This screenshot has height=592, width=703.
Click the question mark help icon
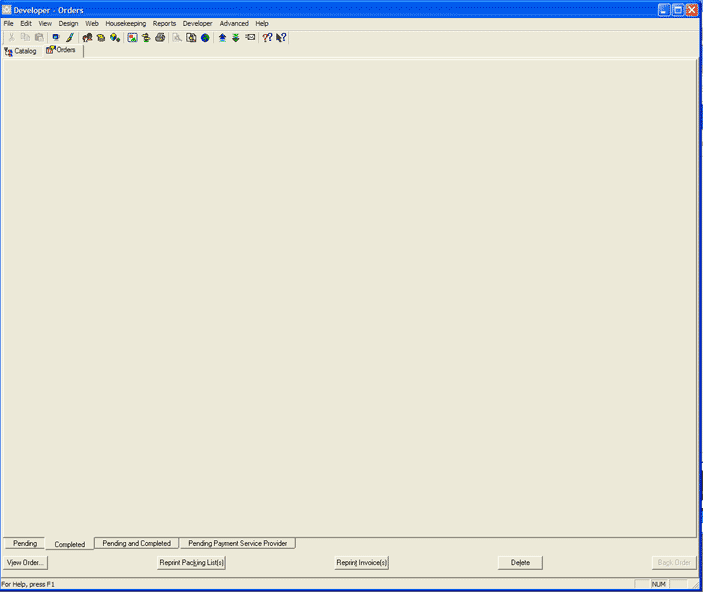(267, 37)
